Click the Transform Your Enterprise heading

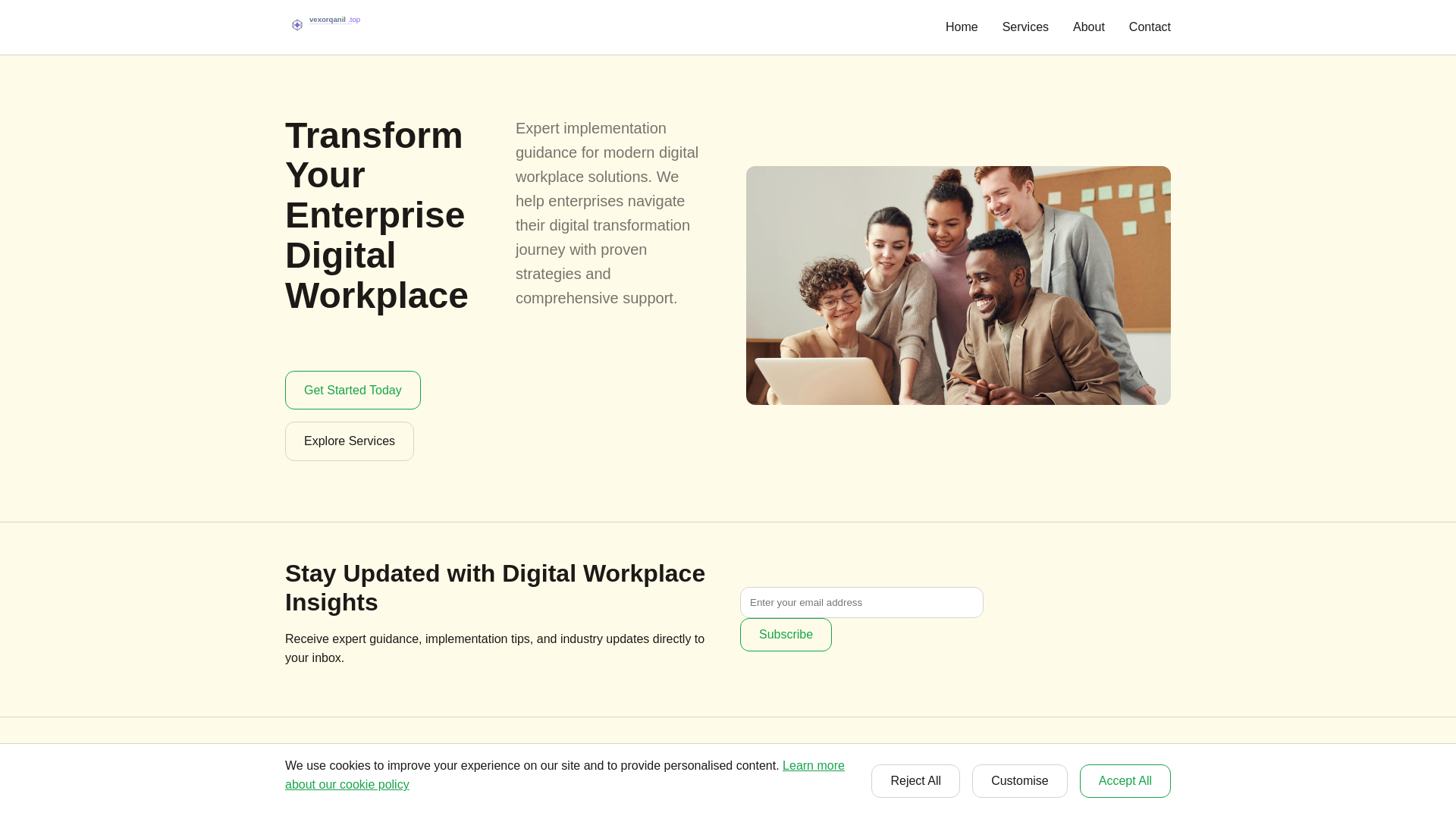point(376,215)
